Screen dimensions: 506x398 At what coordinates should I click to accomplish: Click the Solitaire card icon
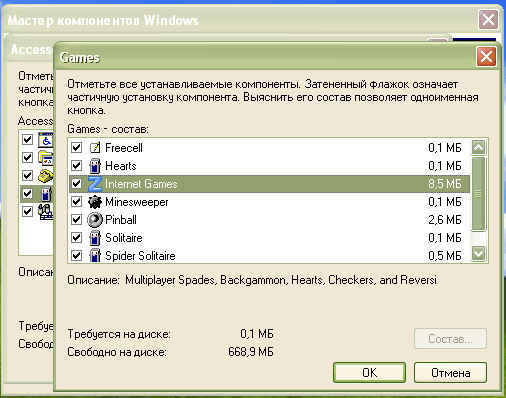[x=95, y=238]
